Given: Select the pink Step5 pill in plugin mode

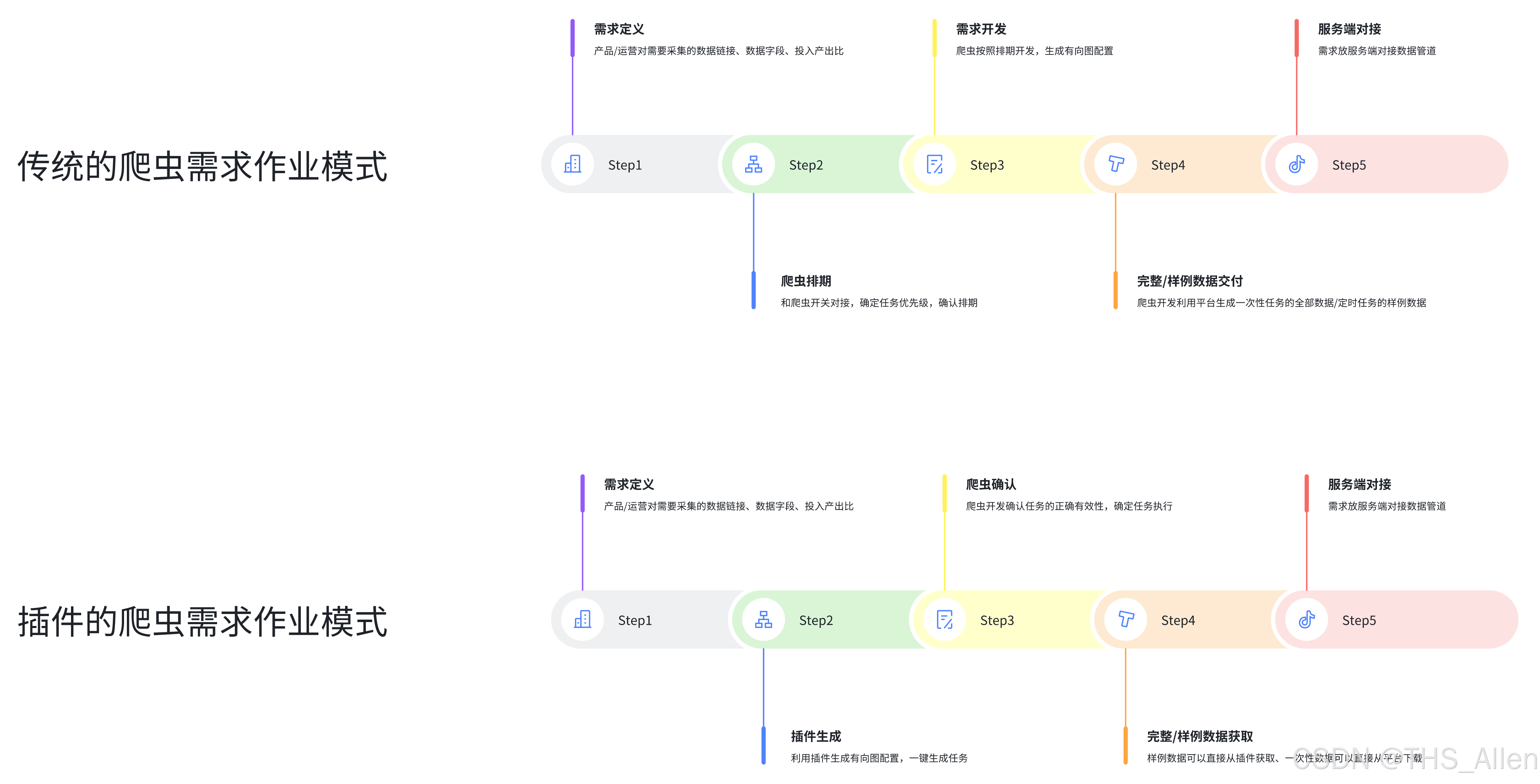Looking at the screenshot, I should (1423, 620).
